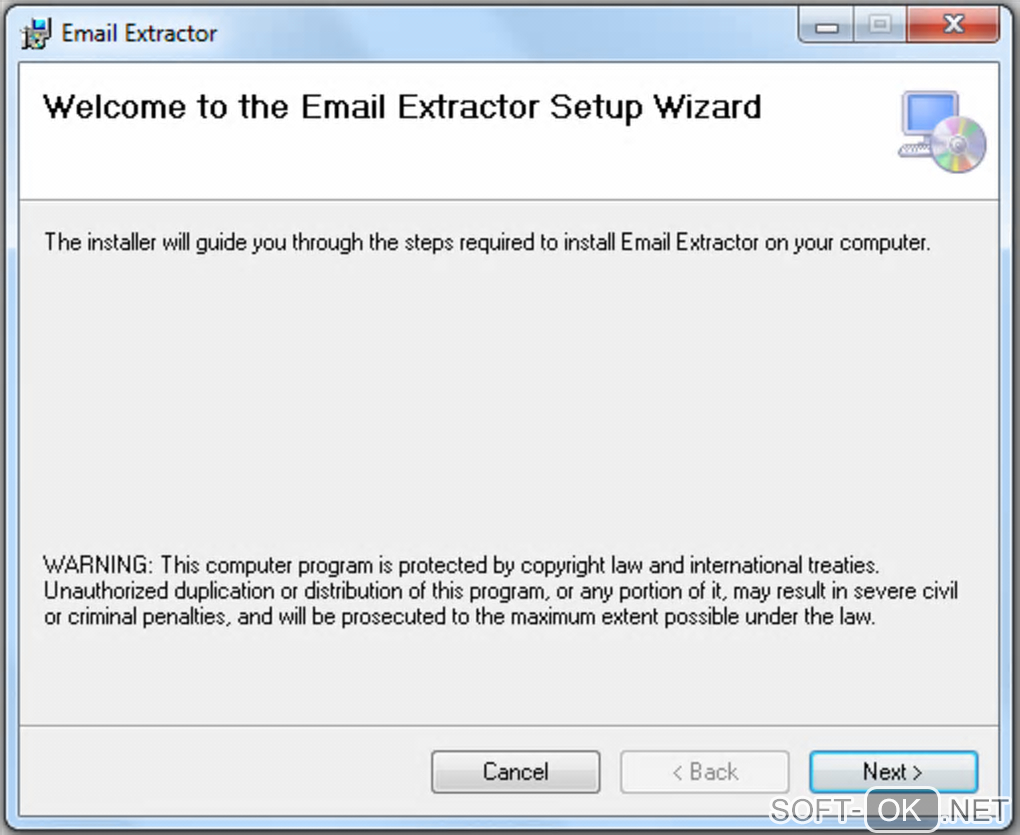Click the OK box in watermark logo
Screen dimensions: 1020x835
(x=901, y=809)
